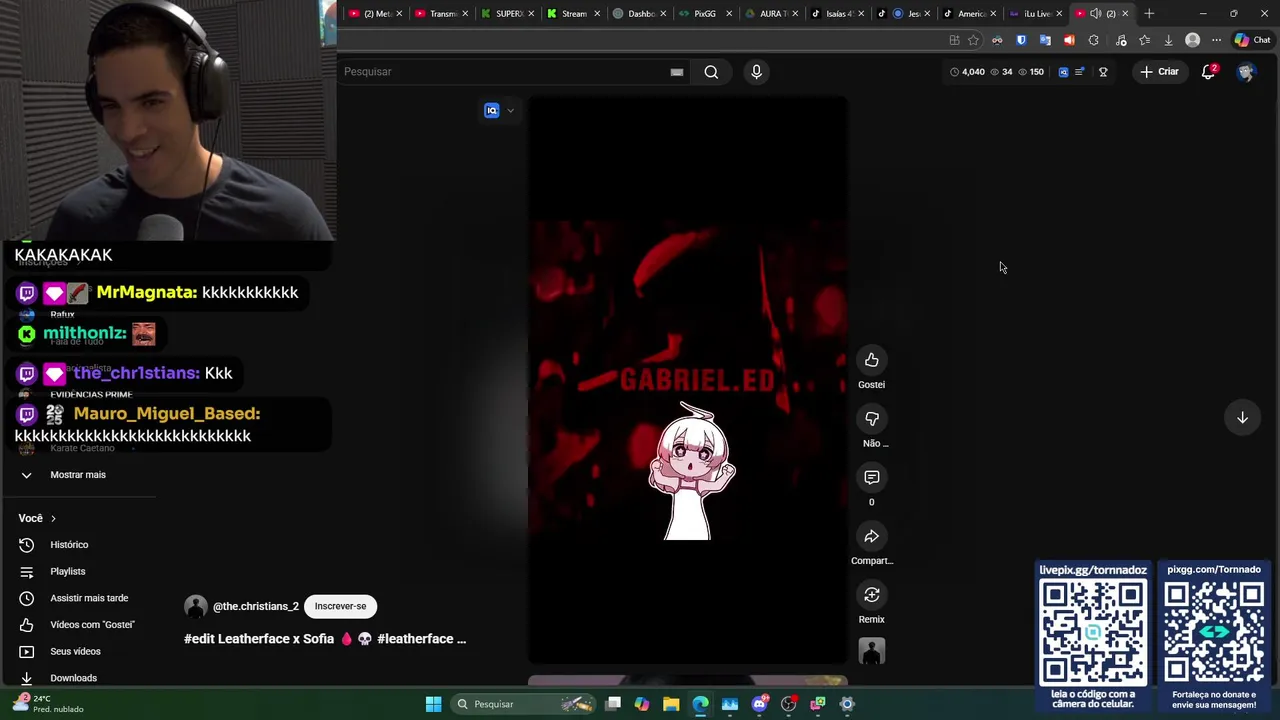Open YouTube notifications bell
This screenshot has height=720, width=1280.
pos(1208,72)
